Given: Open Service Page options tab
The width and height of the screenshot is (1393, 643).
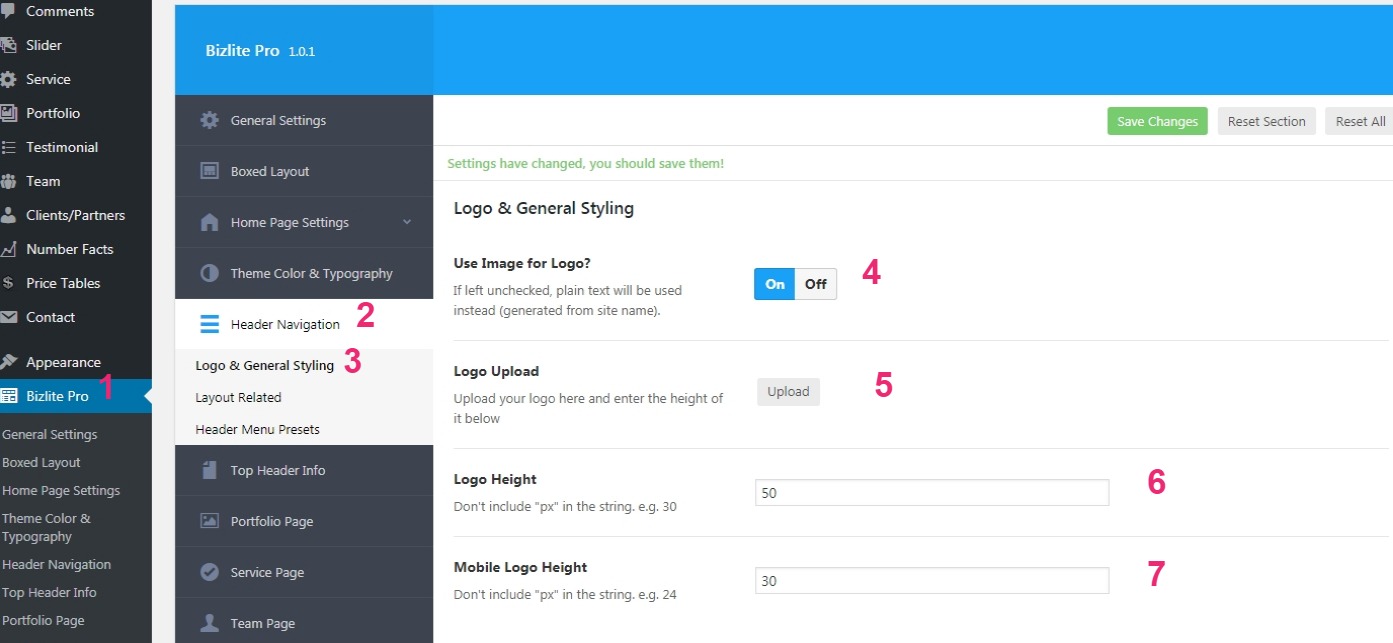Looking at the screenshot, I should tap(304, 572).
